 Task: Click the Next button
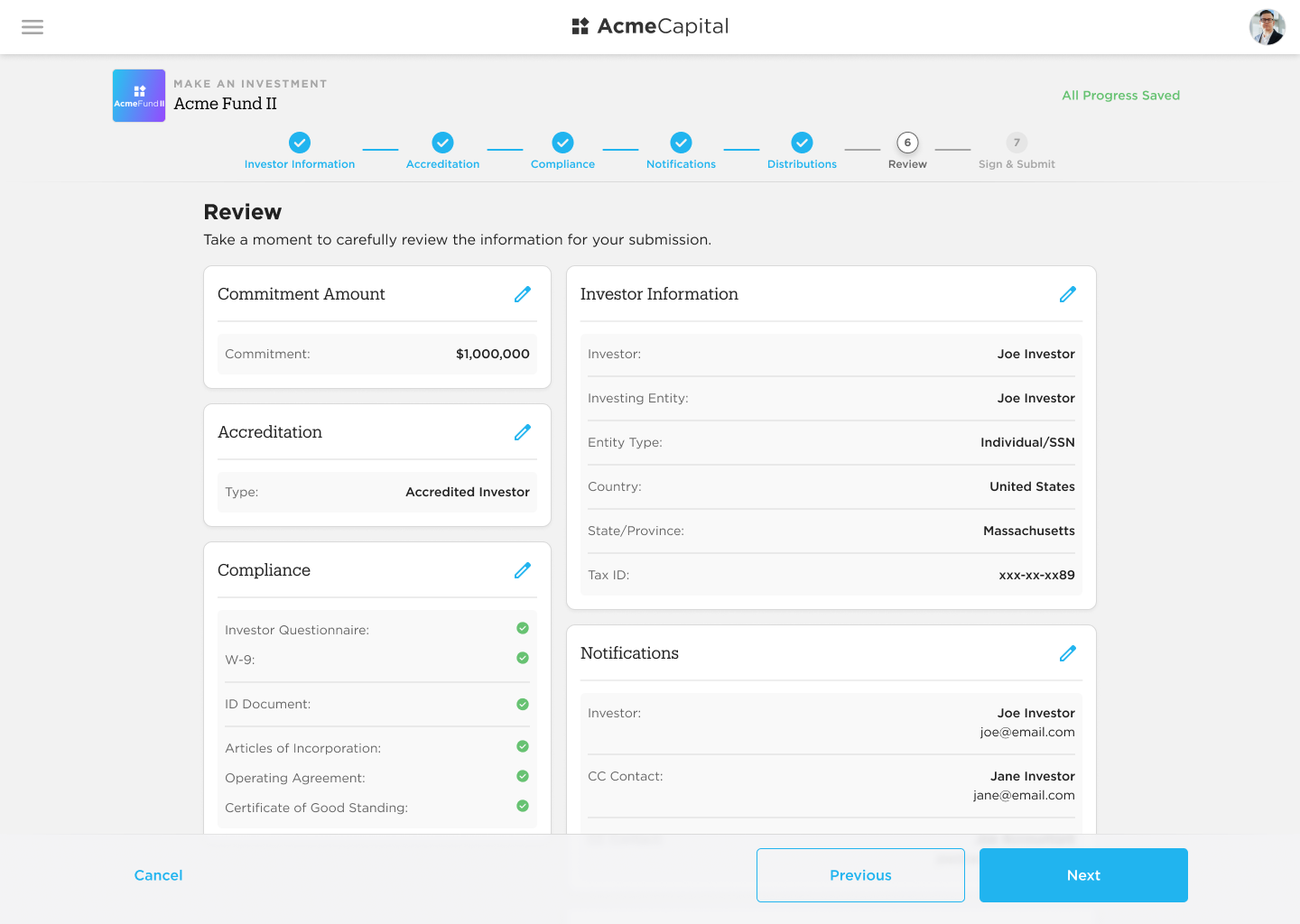(1083, 875)
